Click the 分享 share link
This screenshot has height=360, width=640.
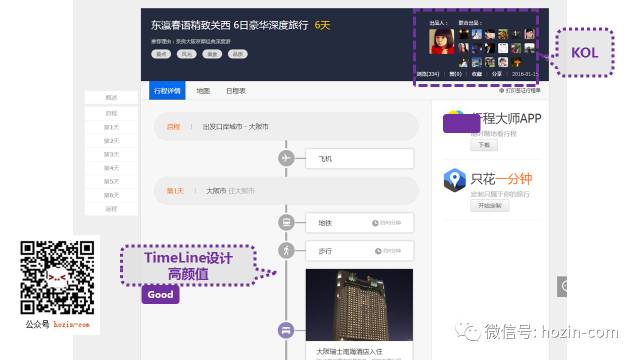[x=497, y=74]
